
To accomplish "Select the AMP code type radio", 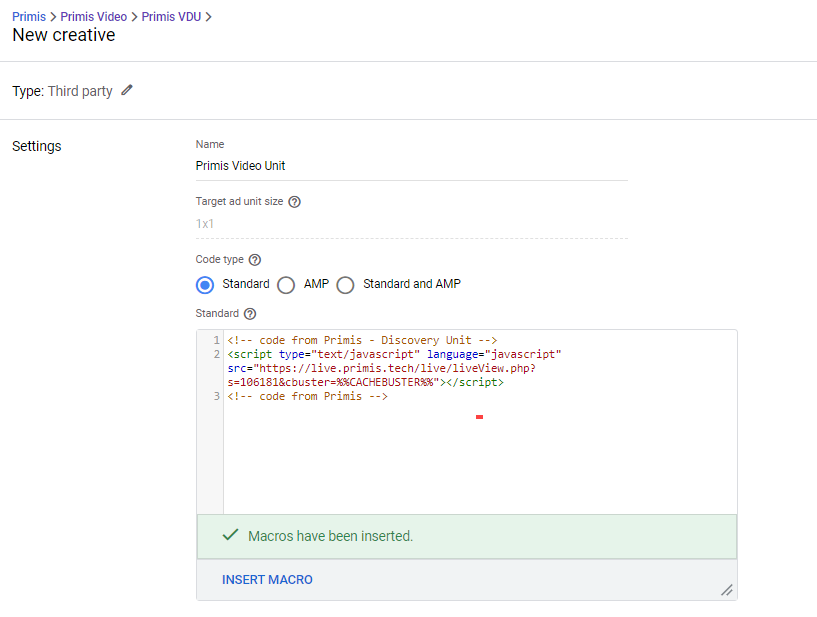I will pos(286,285).
